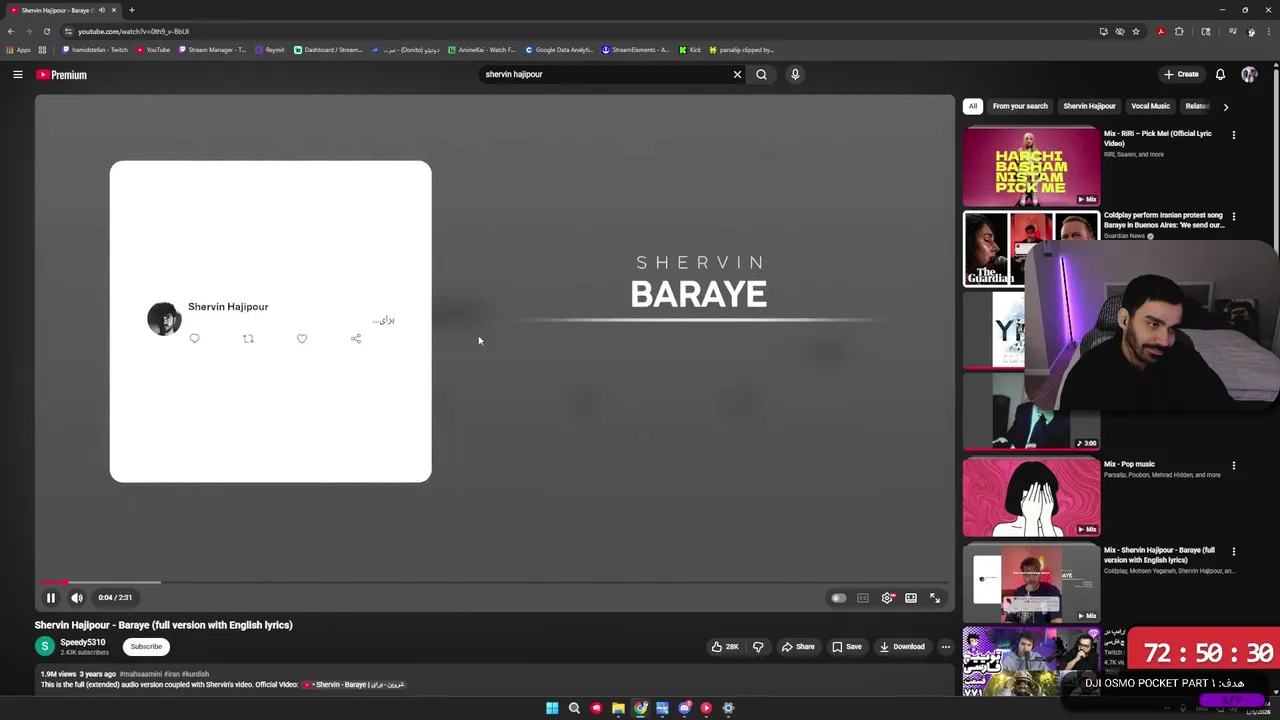
Task: Open the 'Google Data Analytics' bookmark
Action: tap(560, 50)
